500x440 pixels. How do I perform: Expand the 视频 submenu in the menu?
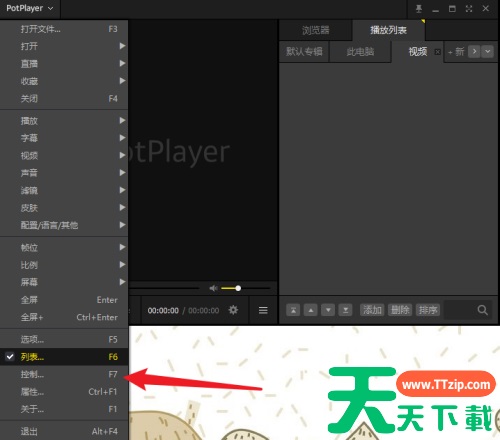click(x=64, y=155)
